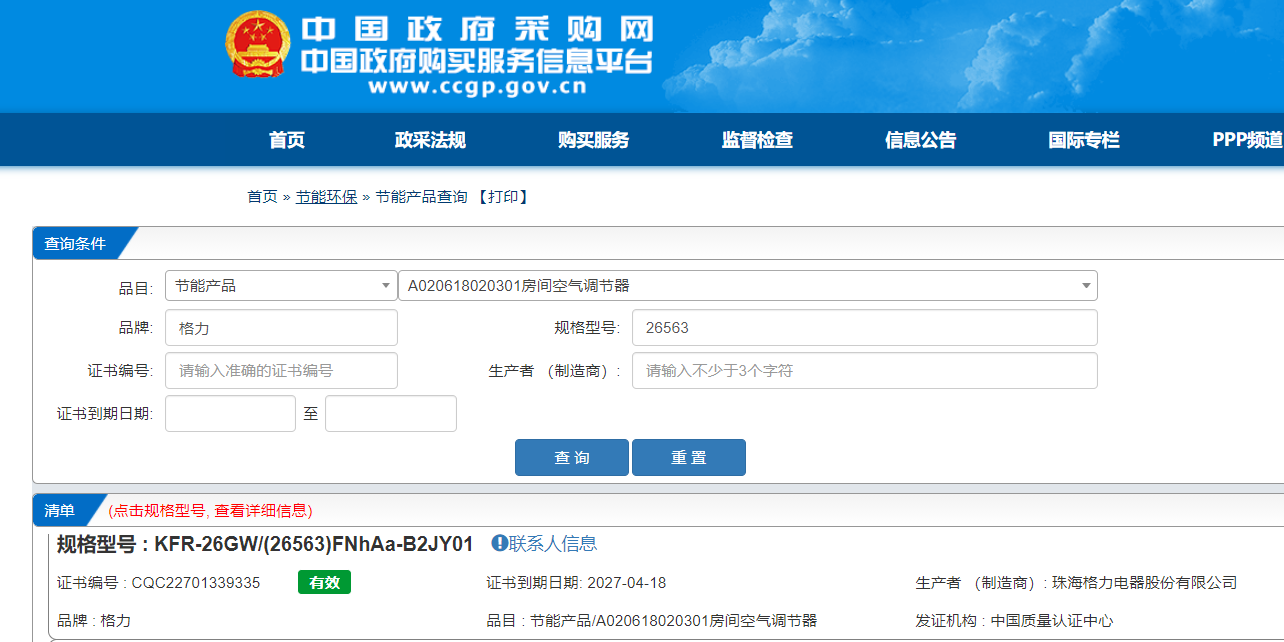This screenshot has height=642, width=1284.
Task: Navigate to the 信息公告 section
Action: (920, 140)
